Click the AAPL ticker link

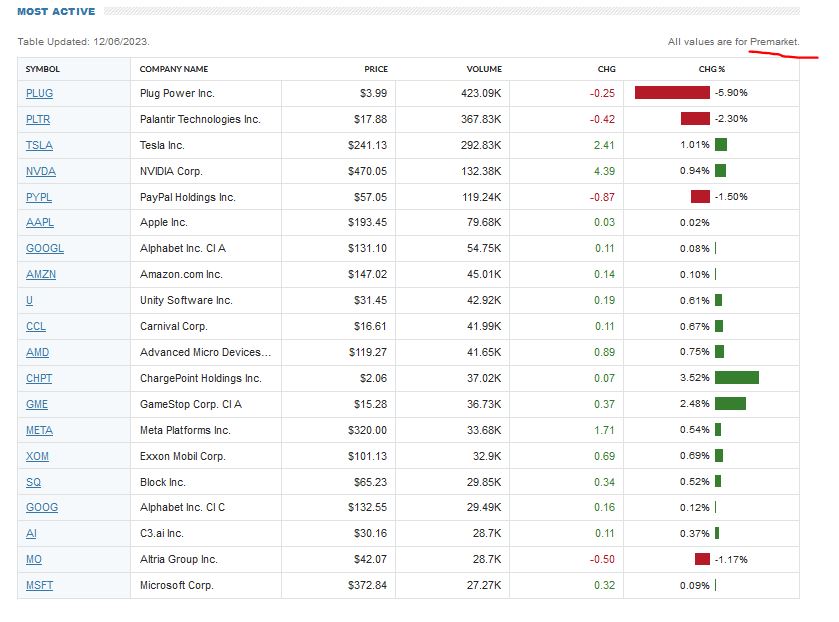pyautogui.click(x=39, y=223)
